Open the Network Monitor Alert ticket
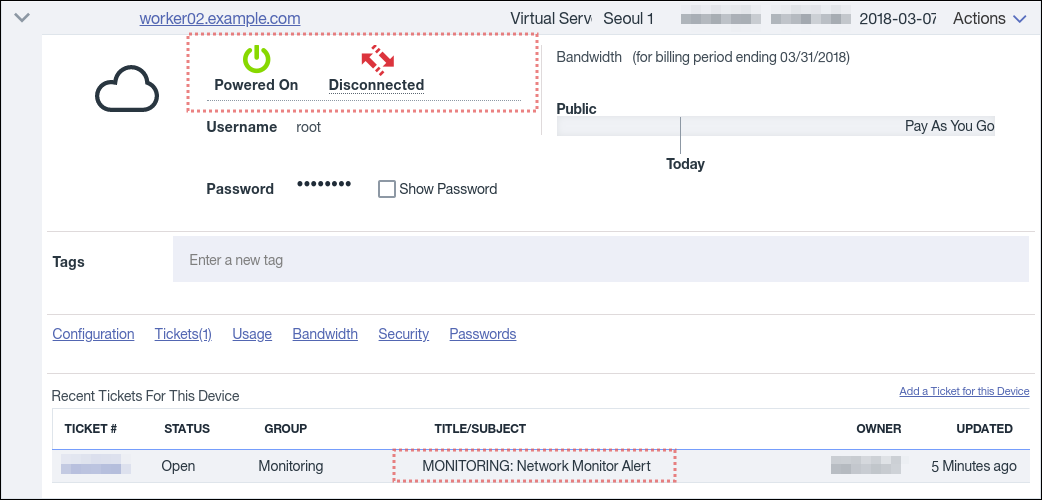 click(536, 466)
